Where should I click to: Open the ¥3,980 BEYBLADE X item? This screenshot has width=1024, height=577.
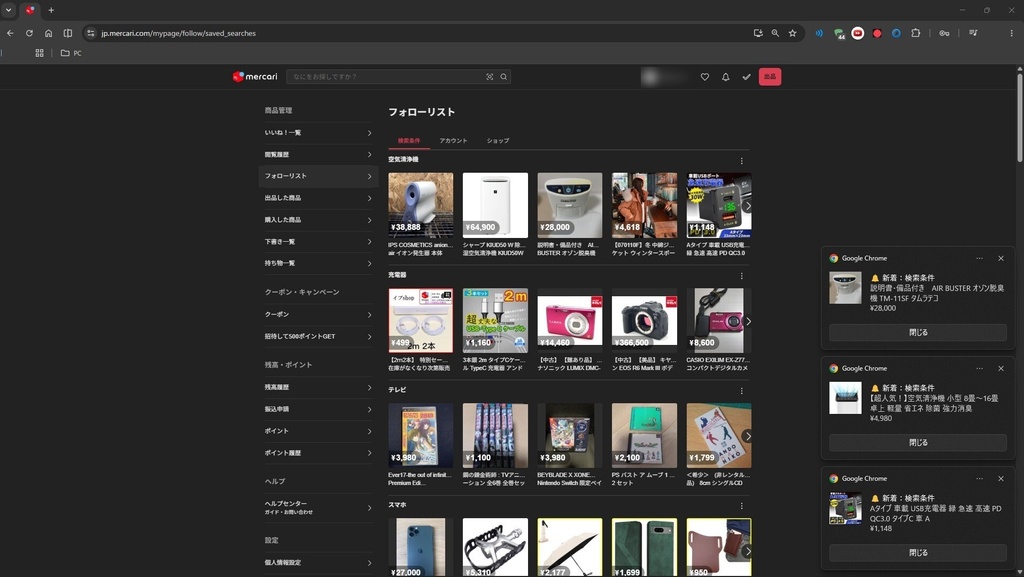(x=569, y=445)
